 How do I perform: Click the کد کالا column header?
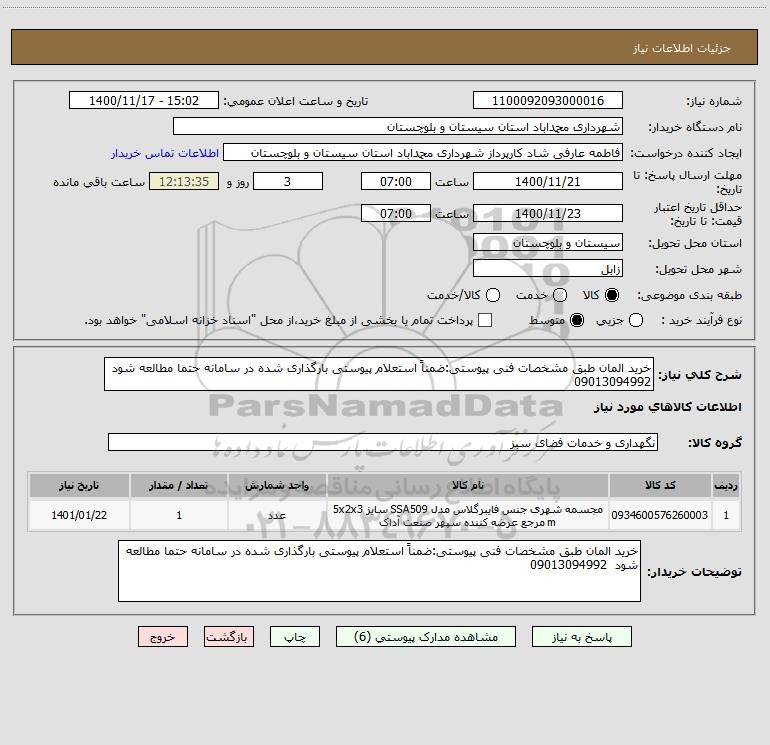[660, 485]
